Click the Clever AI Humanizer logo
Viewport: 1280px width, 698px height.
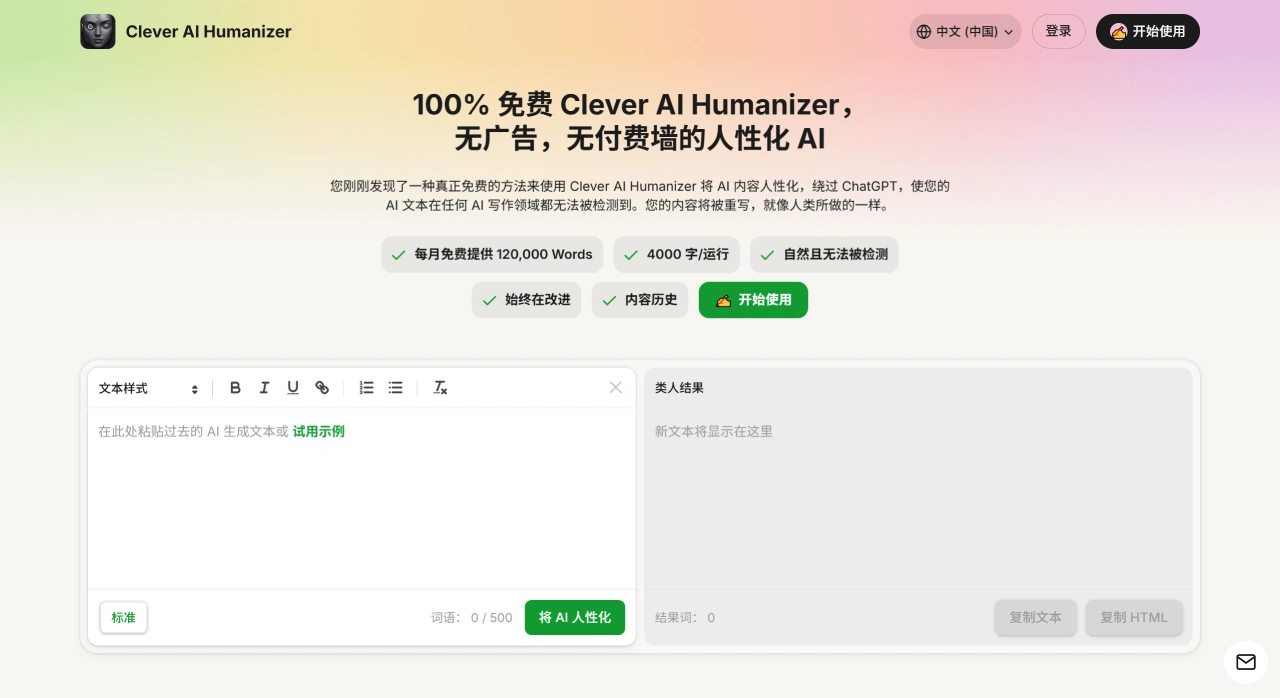[x=98, y=32]
